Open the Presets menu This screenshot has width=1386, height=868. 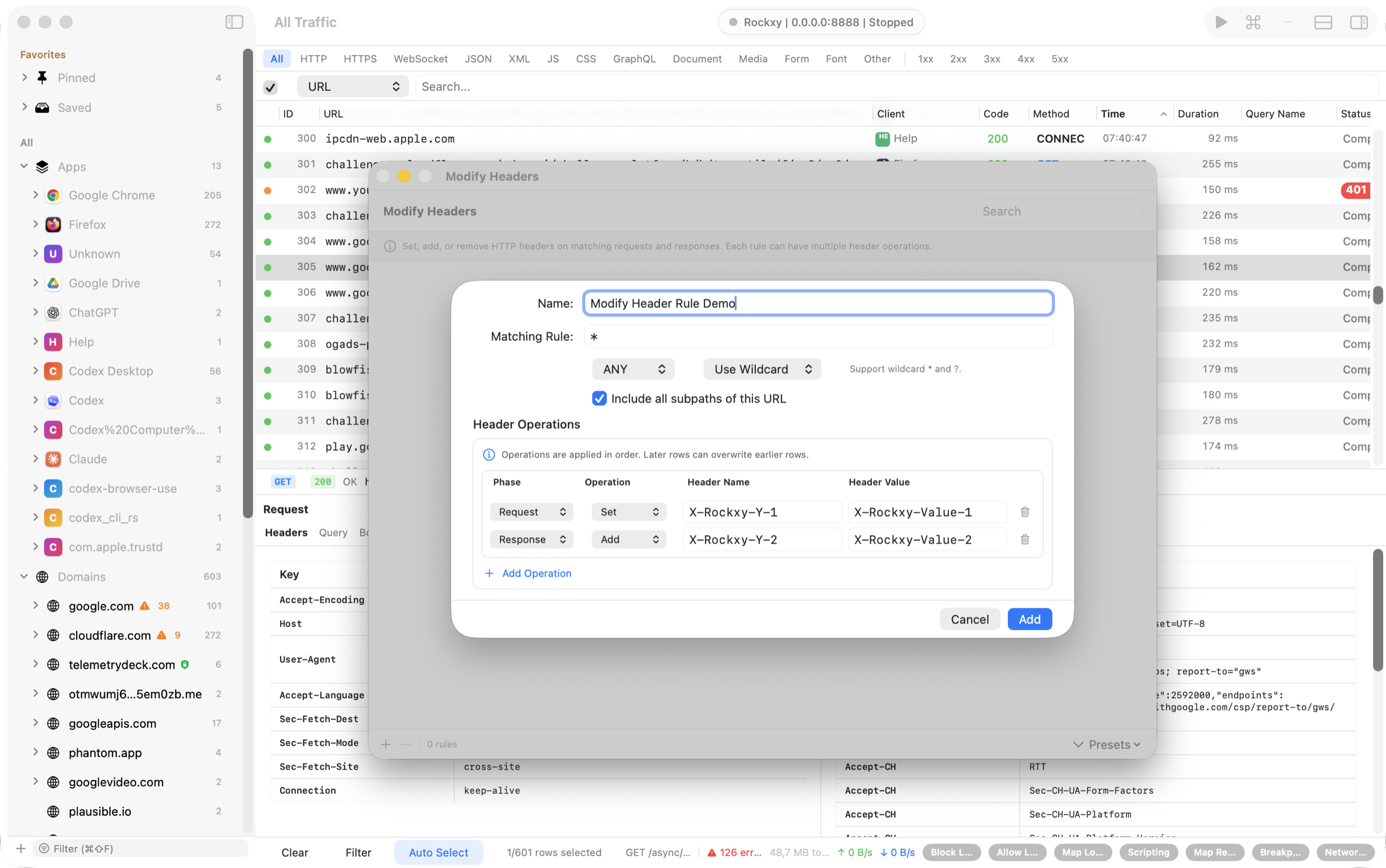click(1107, 744)
